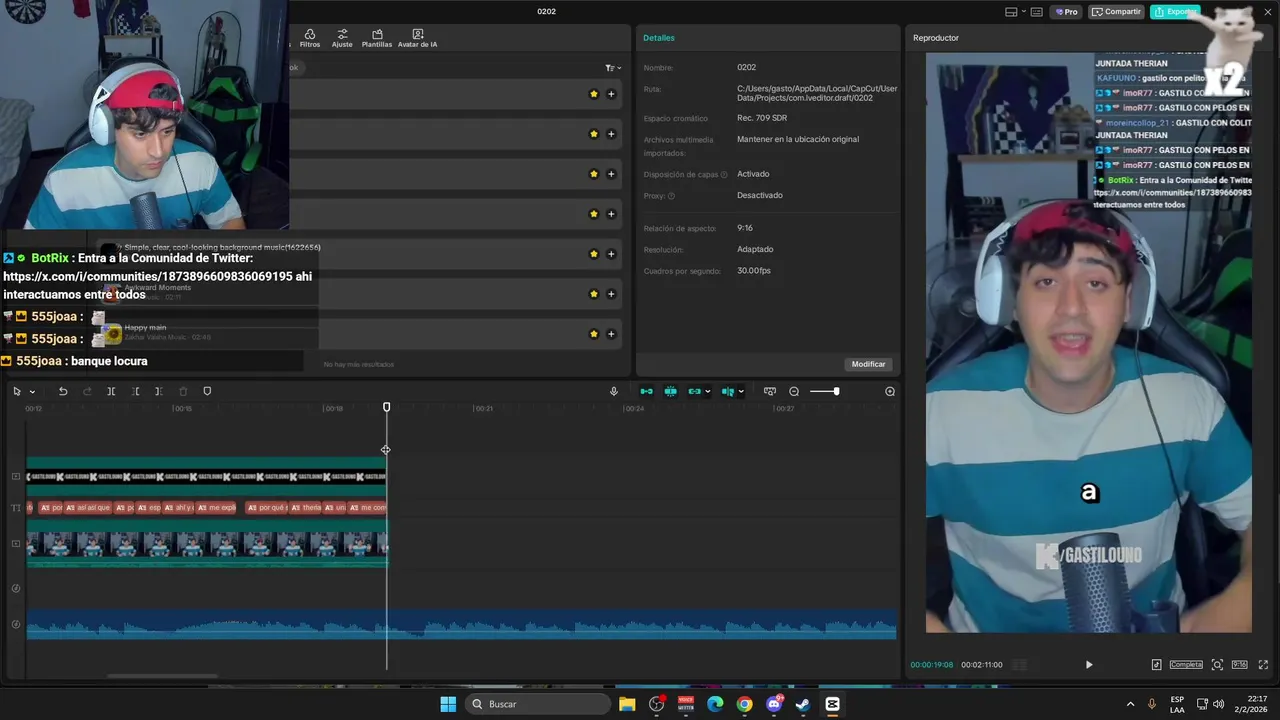Add Awkward Moments track with plus icon
The width and height of the screenshot is (1280, 720).
tap(611, 294)
